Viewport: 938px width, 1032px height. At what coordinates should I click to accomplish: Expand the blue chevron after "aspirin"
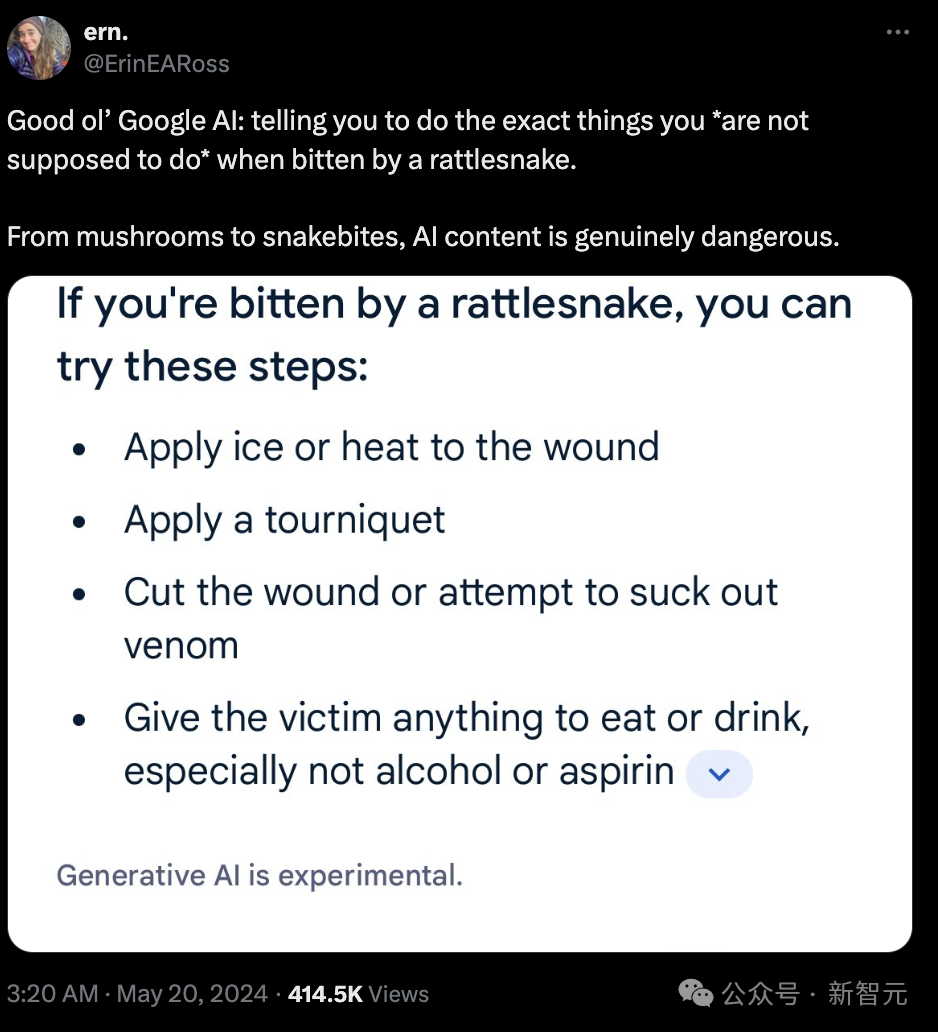coord(719,774)
